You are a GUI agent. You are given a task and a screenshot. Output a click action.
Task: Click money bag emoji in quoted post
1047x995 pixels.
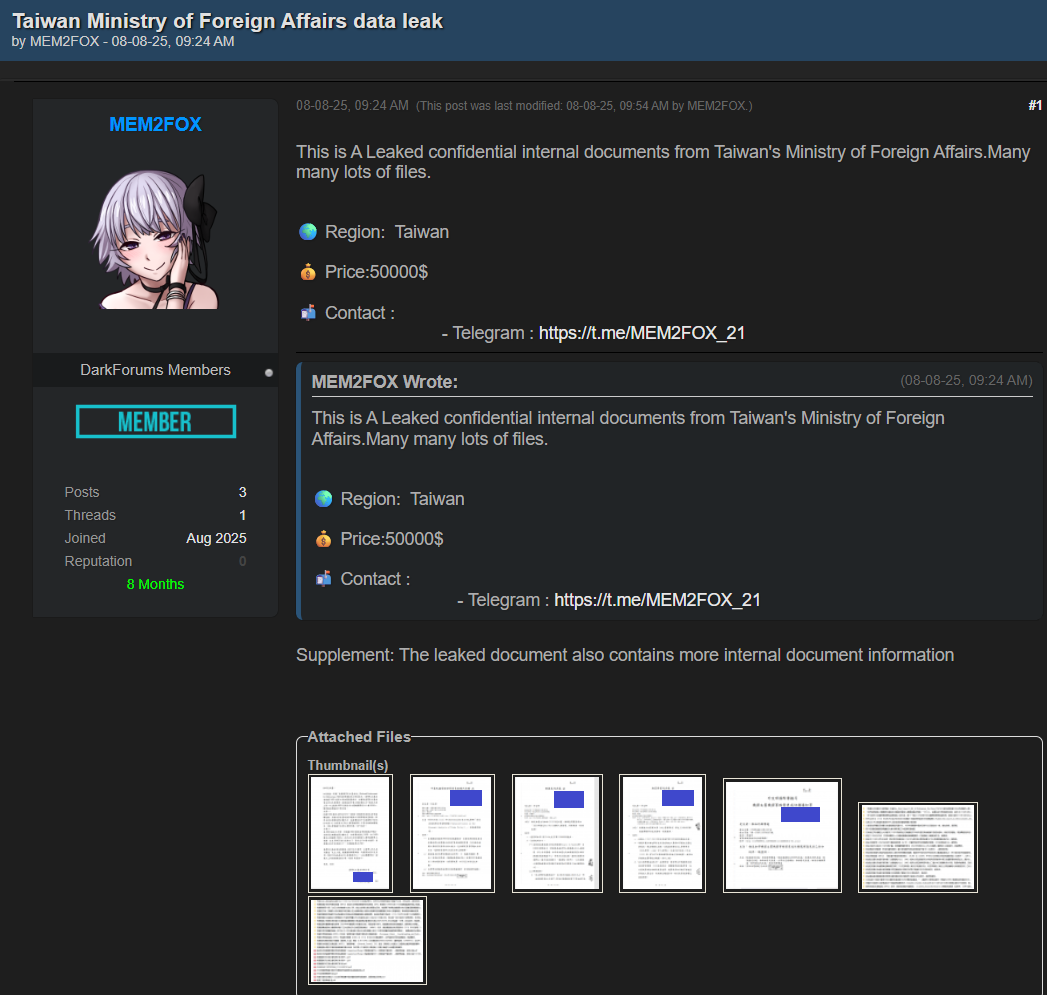(323, 539)
